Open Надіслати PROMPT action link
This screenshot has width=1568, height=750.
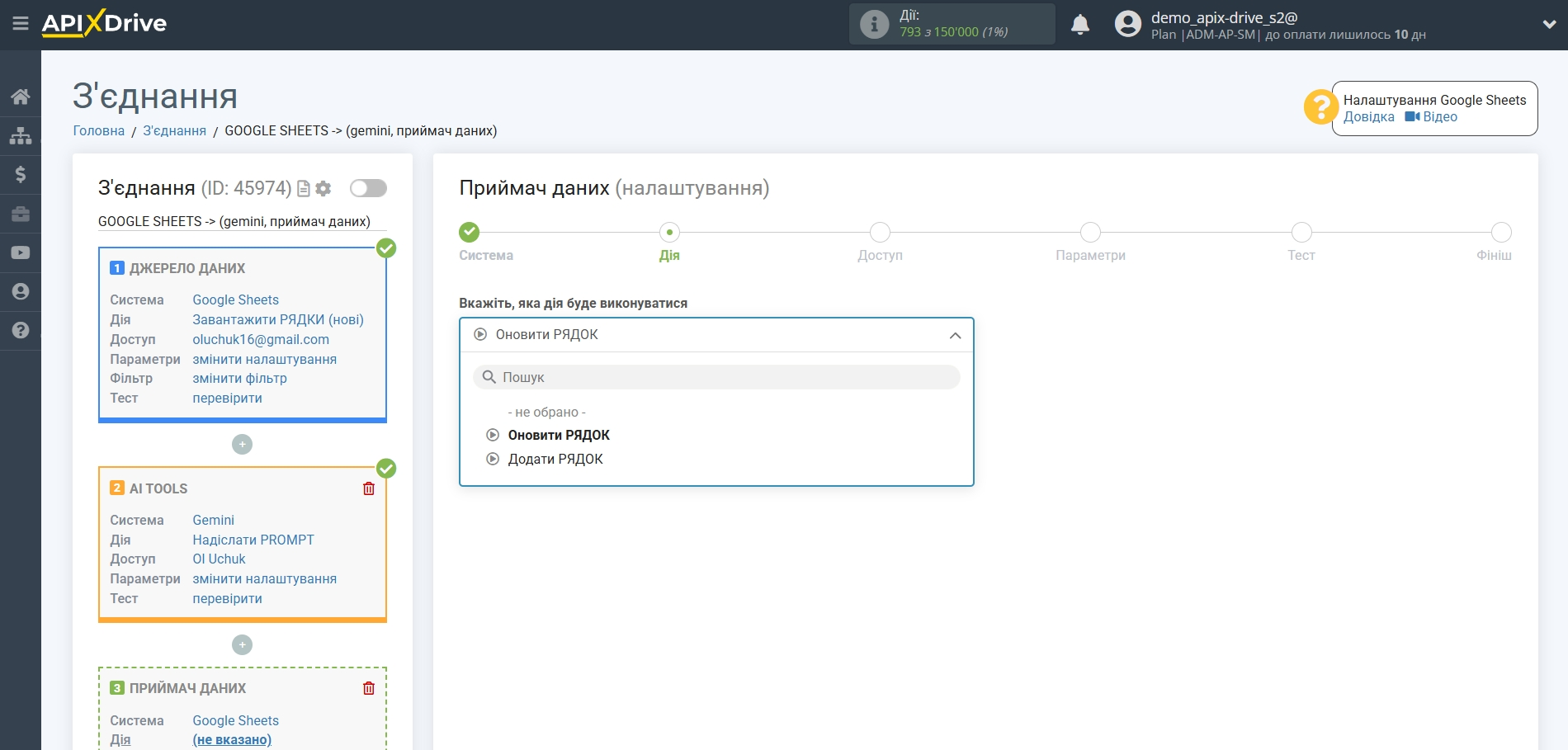click(253, 540)
